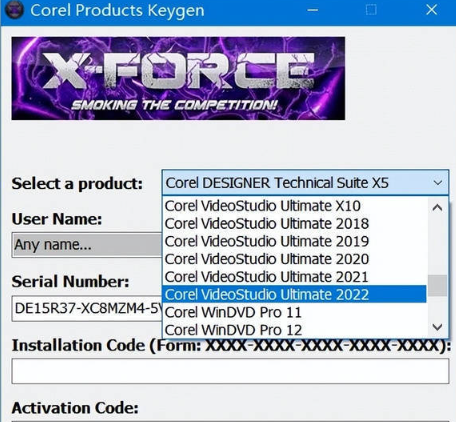Collapse the product dropdown via its chevron

[438, 183]
